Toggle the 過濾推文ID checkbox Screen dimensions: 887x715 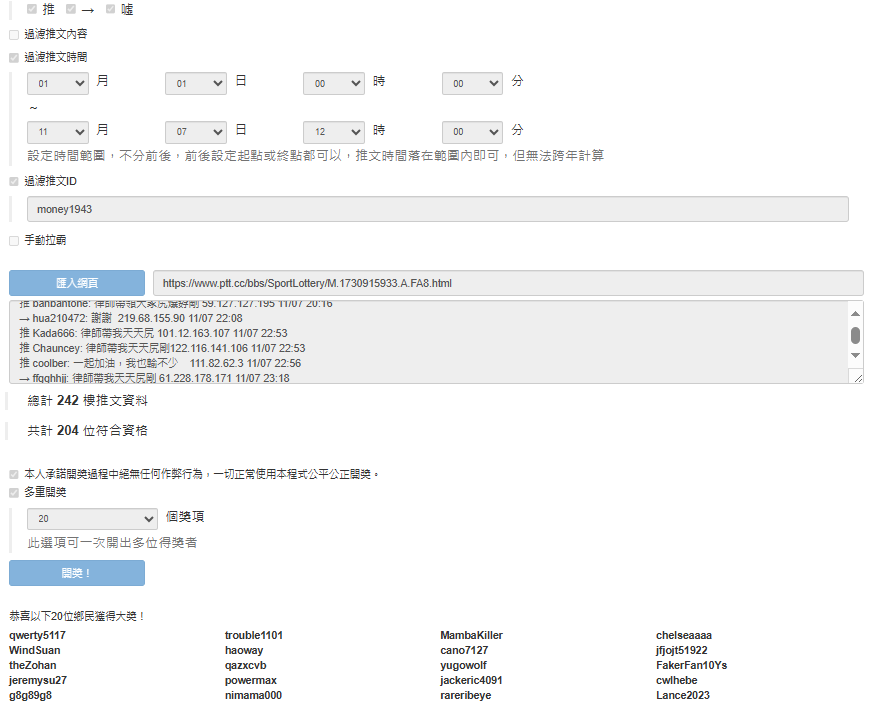click(x=14, y=182)
